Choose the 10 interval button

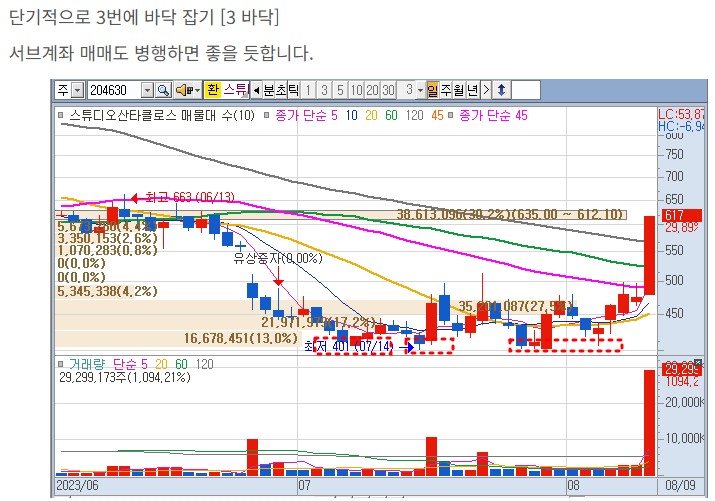[x=356, y=90]
